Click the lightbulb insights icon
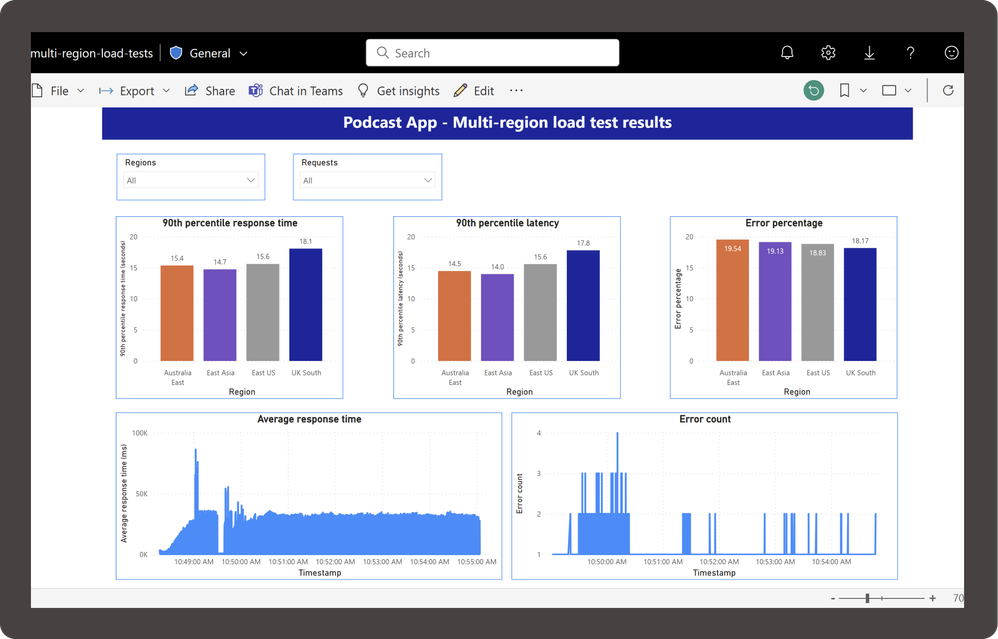Image resolution: width=998 pixels, height=639 pixels. [x=363, y=90]
